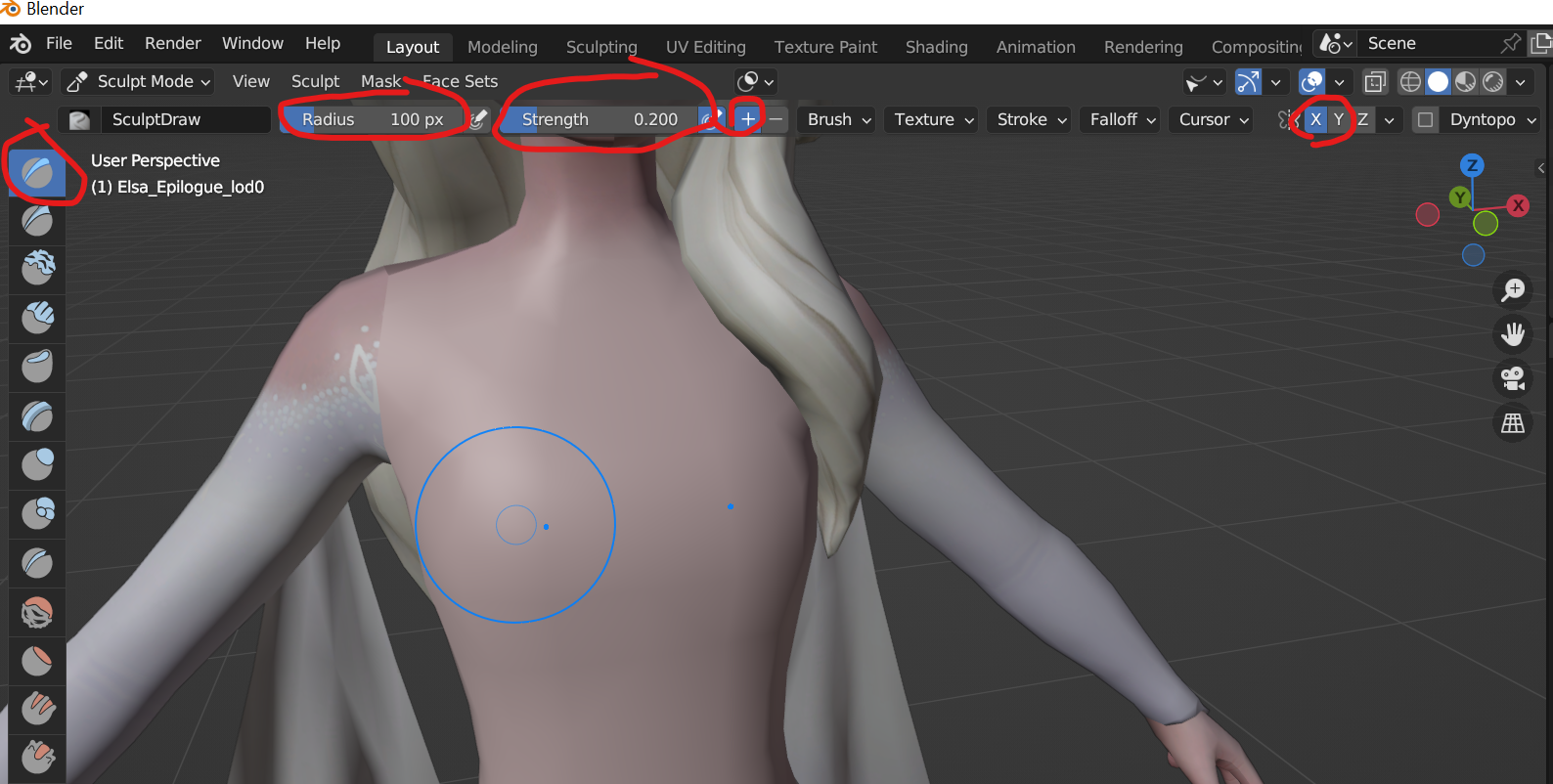Open the scene browse icon dropdown
1553x784 pixels.
[1336, 43]
